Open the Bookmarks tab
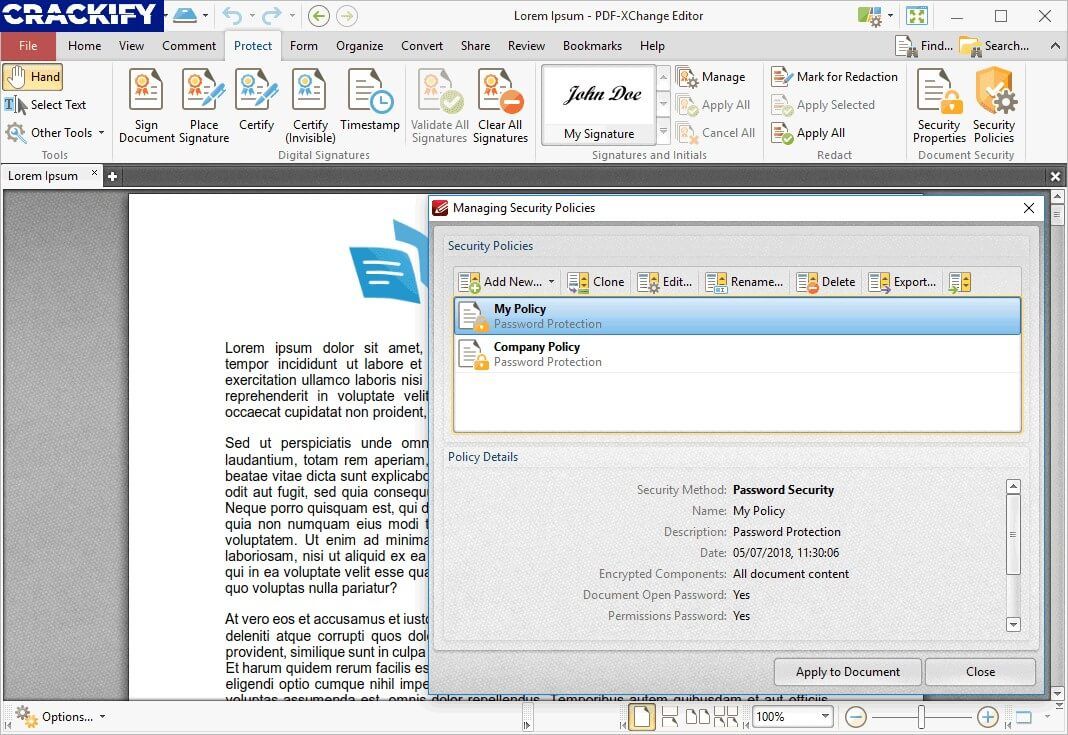The image size is (1068, 735). [592, 46]
